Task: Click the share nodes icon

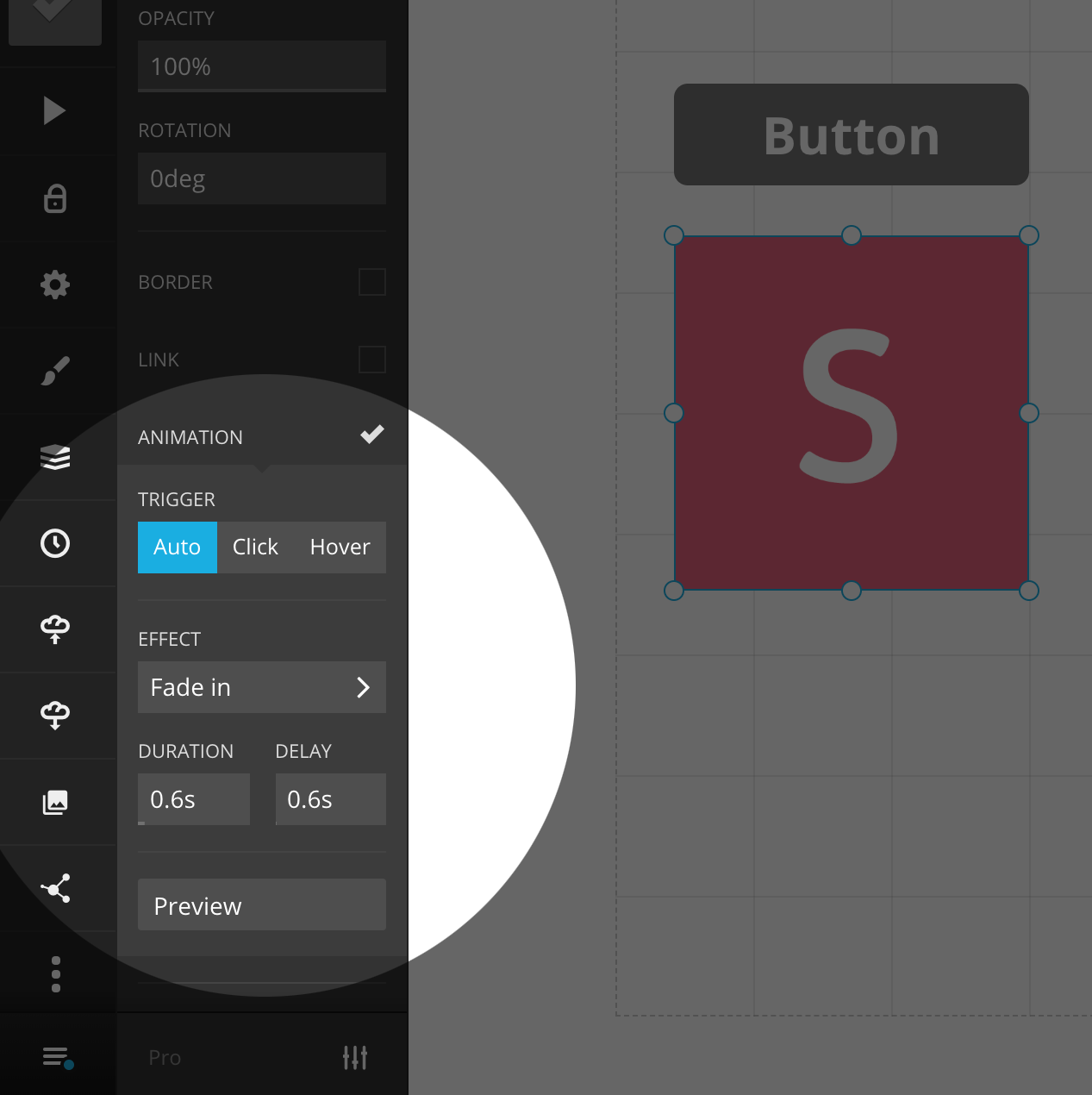Action: pyautogui.click(x=55, y=888)
